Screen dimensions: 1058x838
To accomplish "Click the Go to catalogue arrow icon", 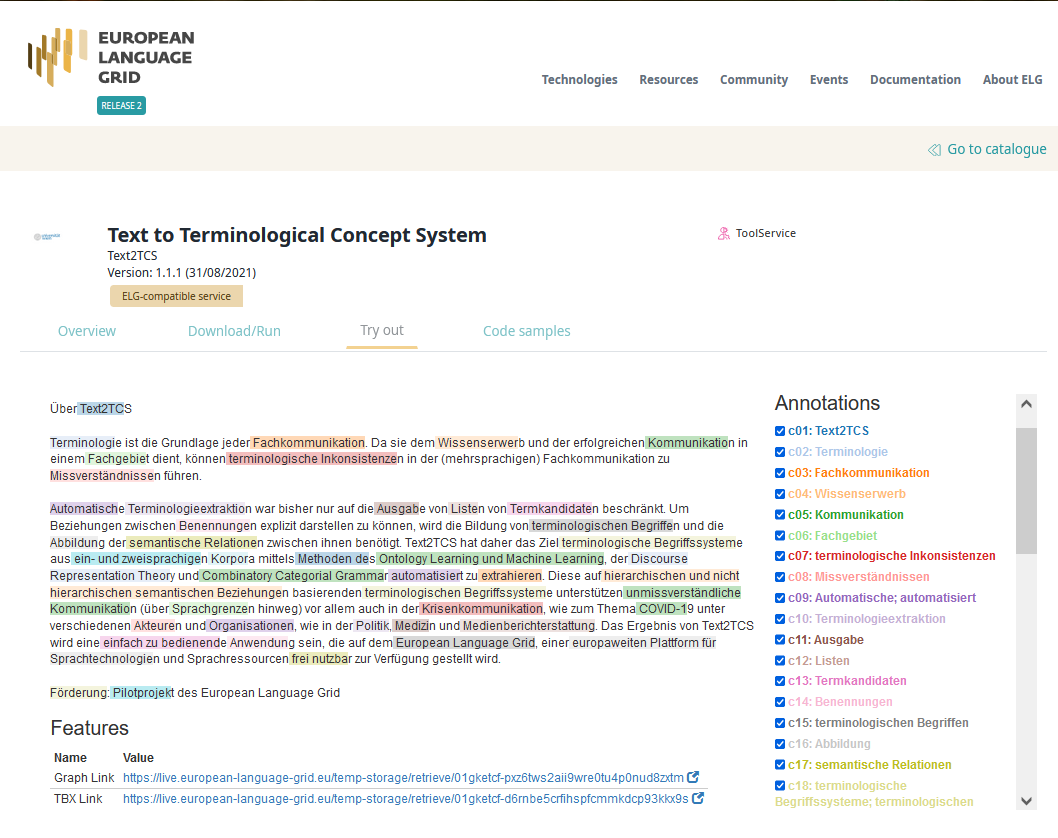I will pyautogui.click(x=935, y=150).
